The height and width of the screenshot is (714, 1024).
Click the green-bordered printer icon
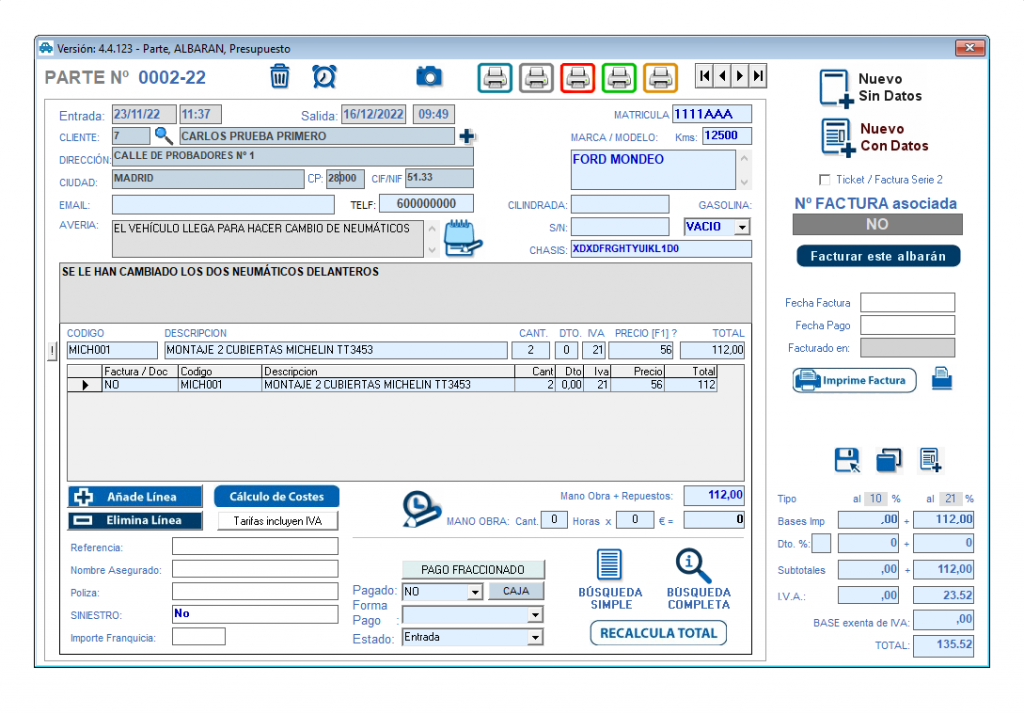tap(619, 77)
